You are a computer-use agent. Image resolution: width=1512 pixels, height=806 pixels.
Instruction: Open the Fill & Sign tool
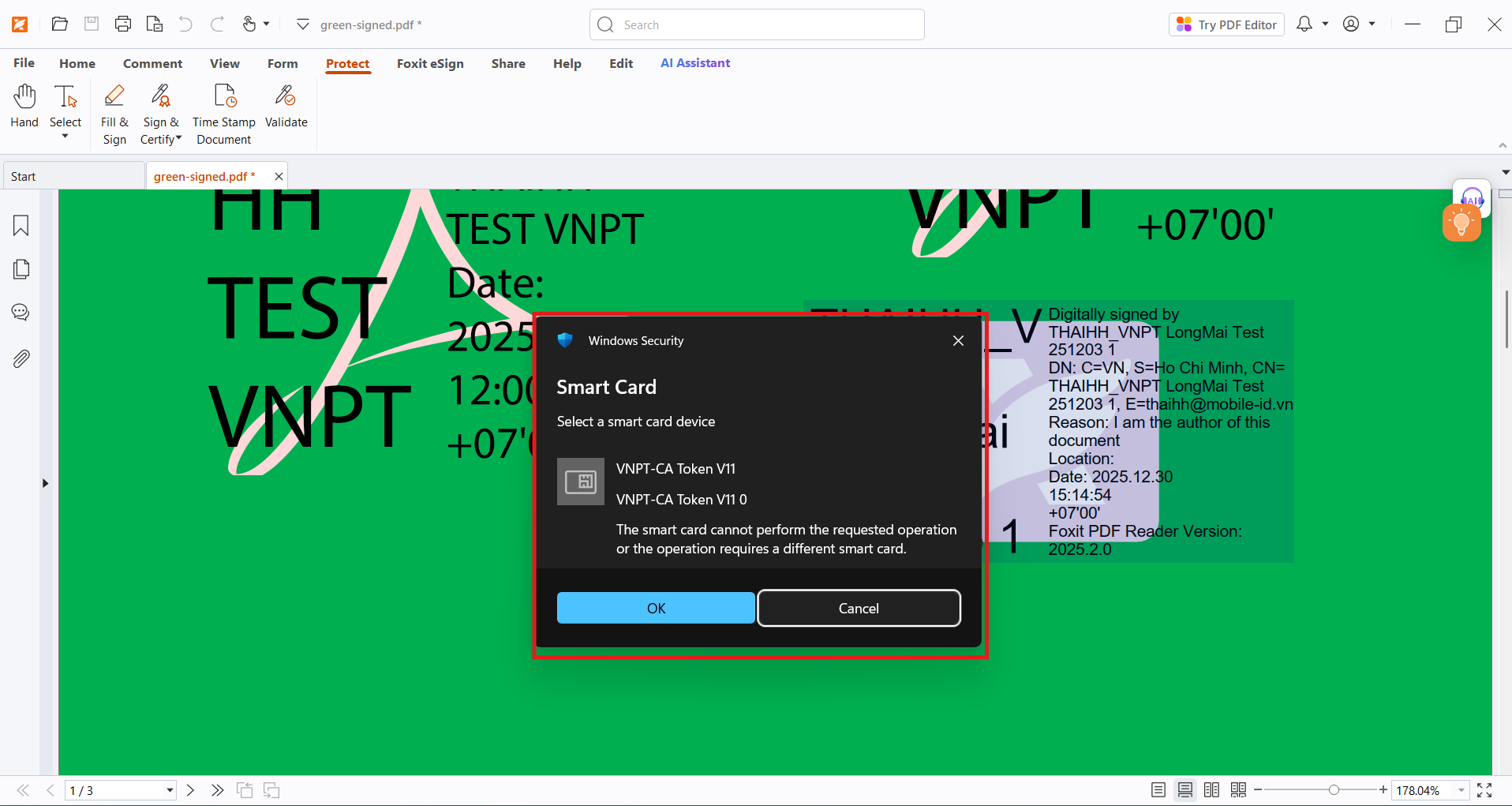114,114
